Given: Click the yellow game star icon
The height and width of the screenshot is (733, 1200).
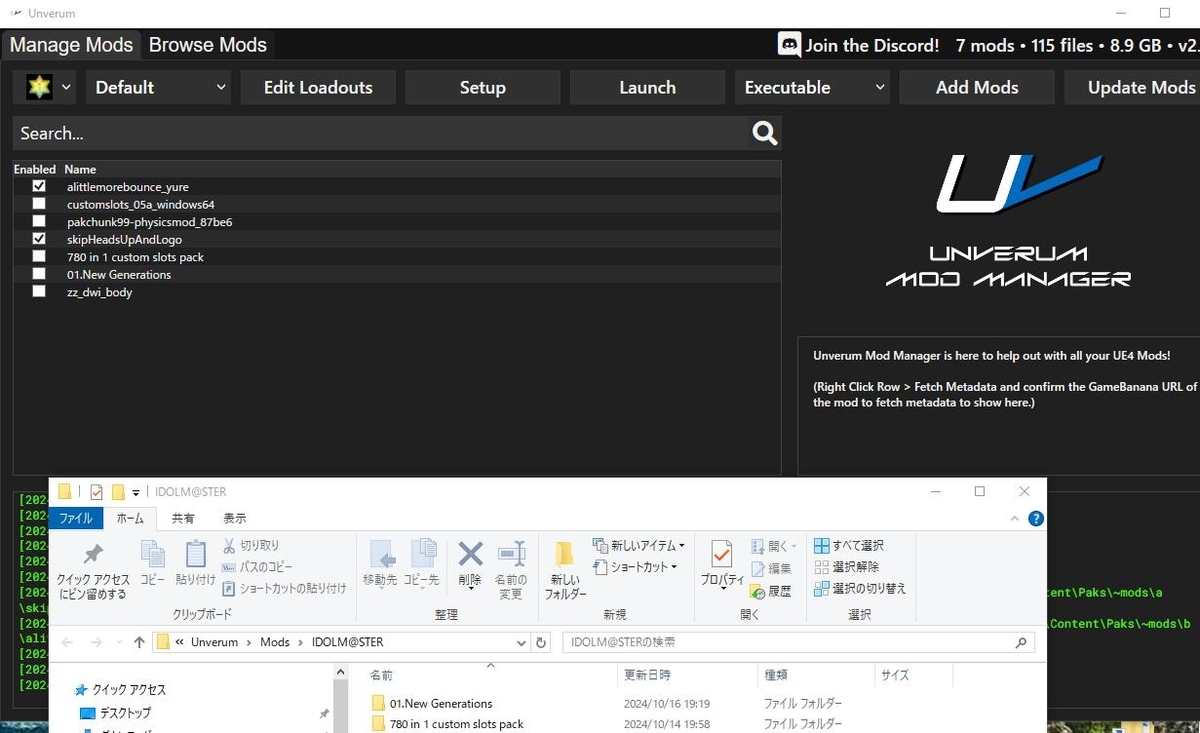Looking at the screenshot, I should [x=39, y=87].
